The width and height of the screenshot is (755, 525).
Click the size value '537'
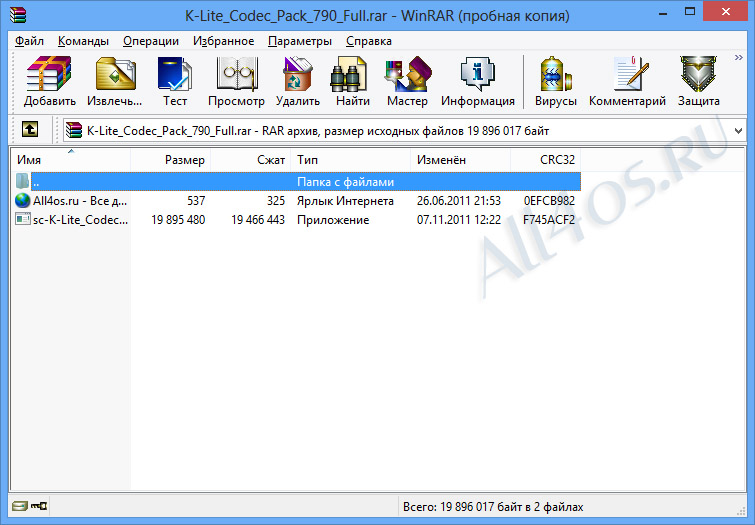pyautogui.click(x=196, y=200)
